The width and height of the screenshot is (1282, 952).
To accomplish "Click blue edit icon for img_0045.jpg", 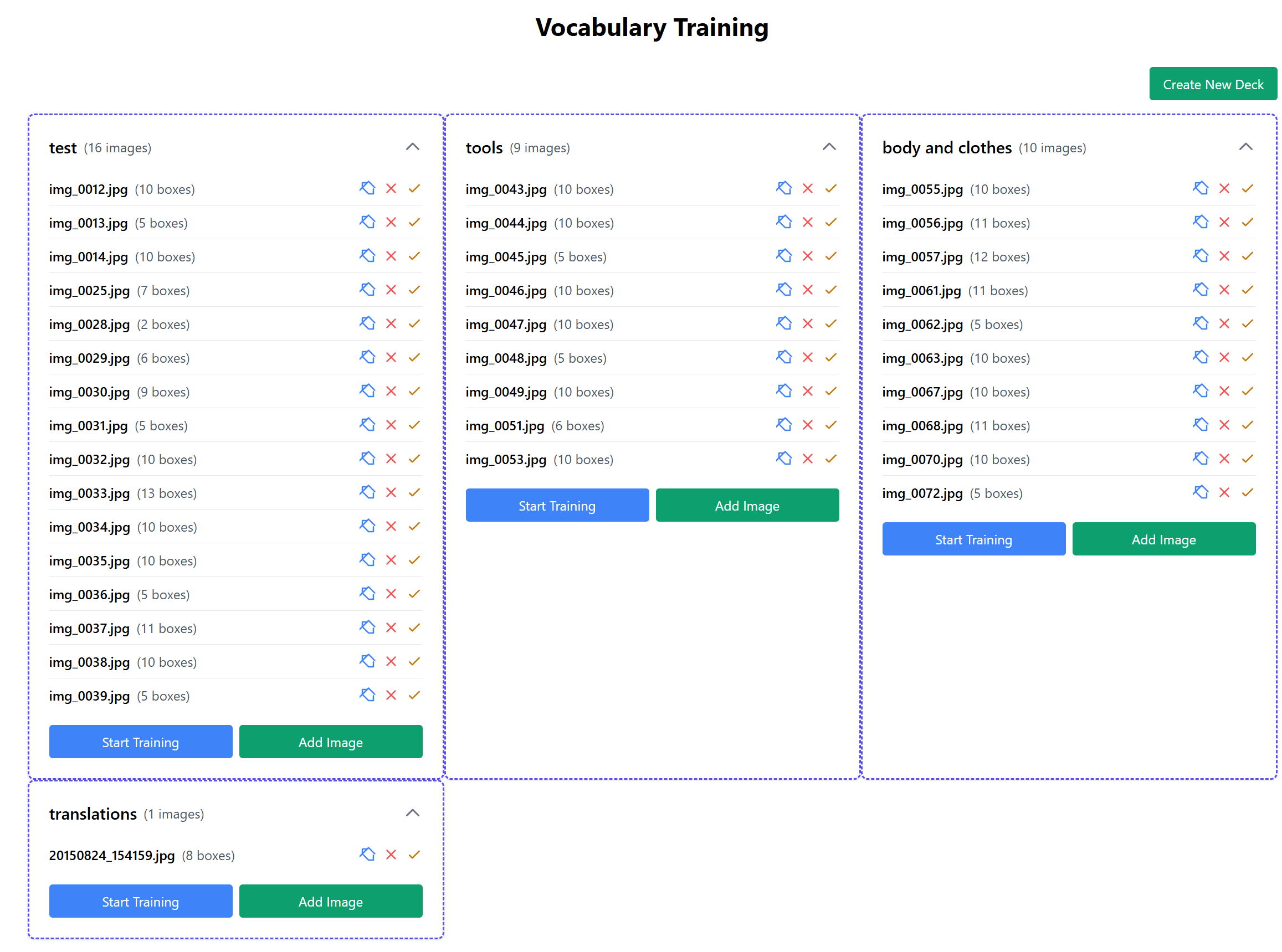I will (x=783, y=256).
